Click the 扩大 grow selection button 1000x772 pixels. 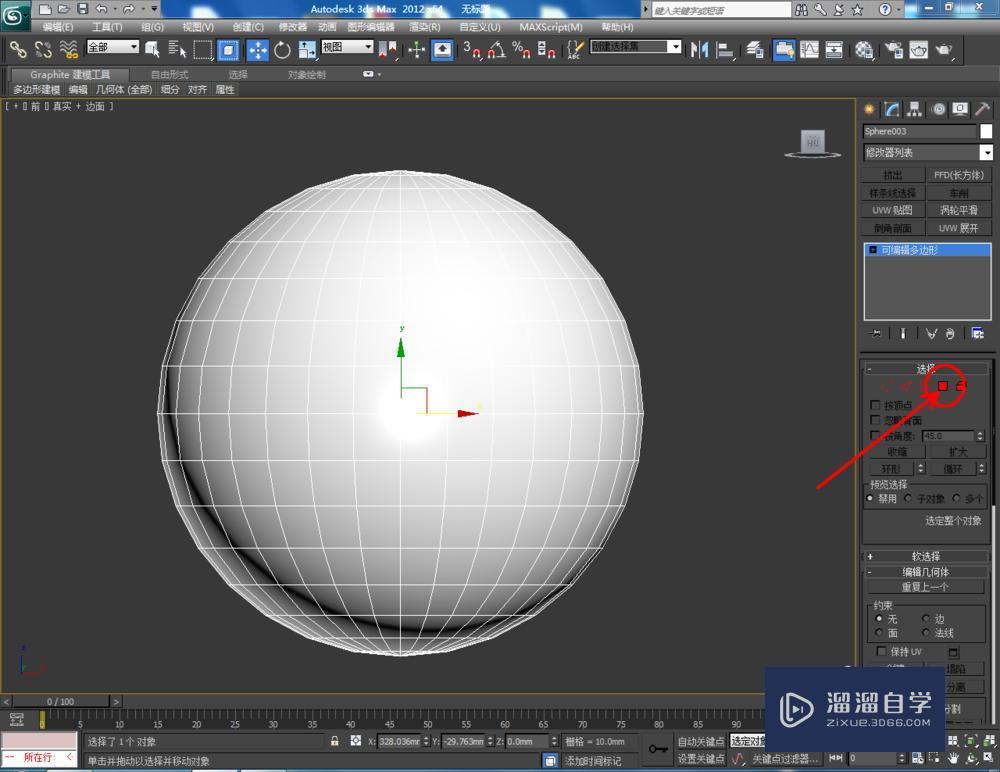point(956,451)
